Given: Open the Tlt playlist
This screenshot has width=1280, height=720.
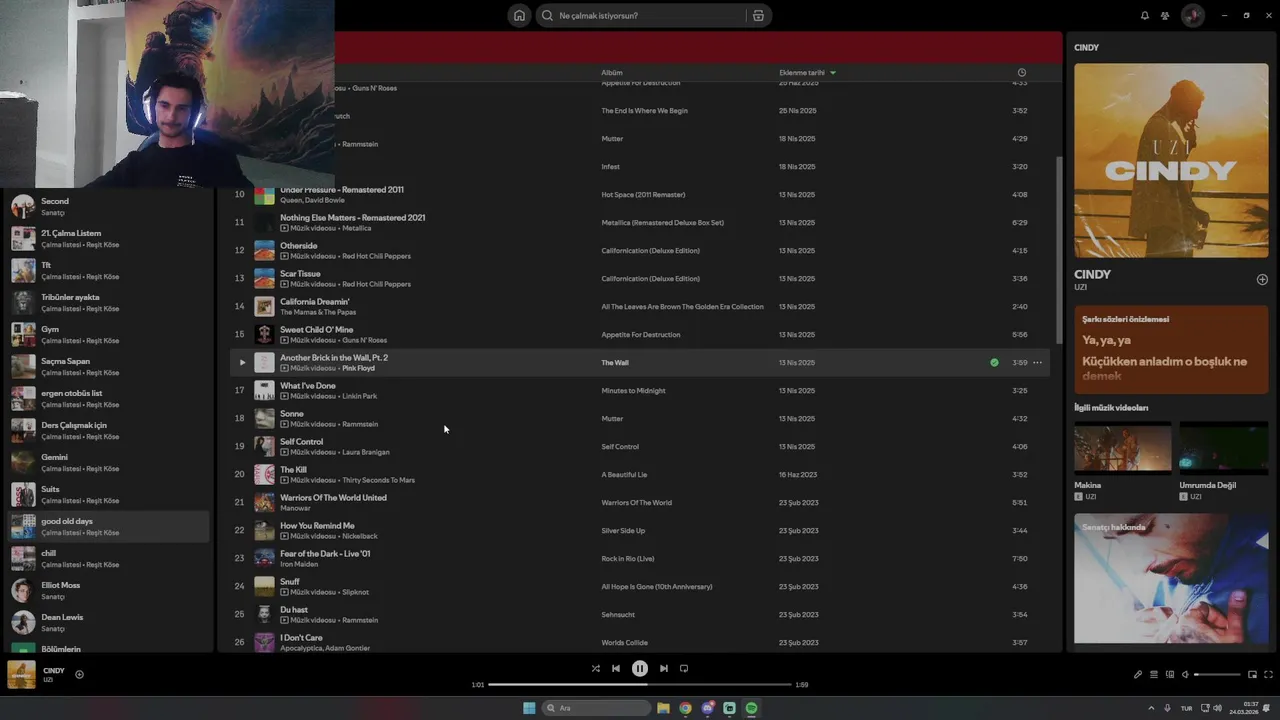Looking at the screenshot, I should coord(108,271).
